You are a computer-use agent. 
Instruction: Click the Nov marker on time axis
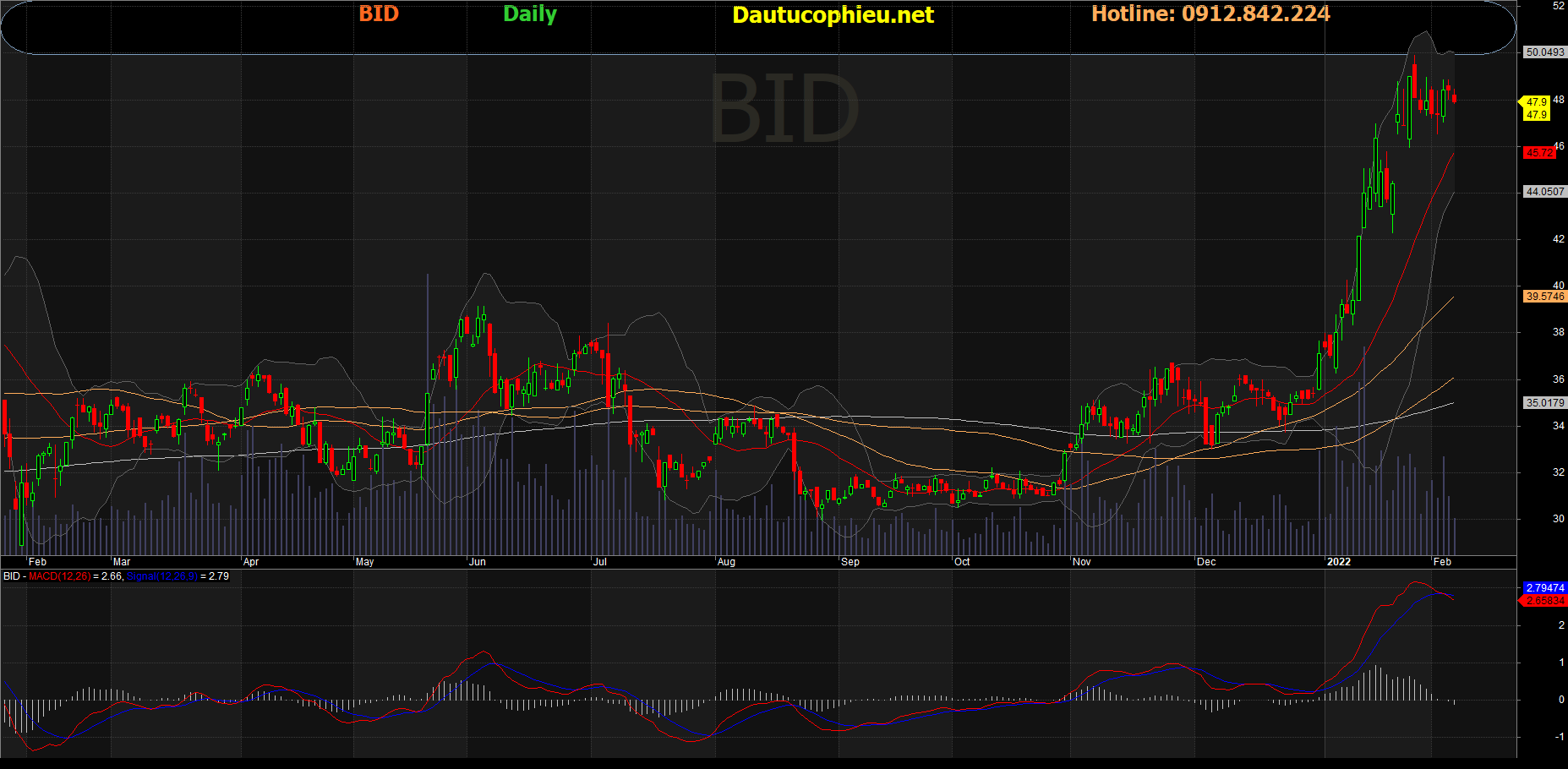click(x=1081, y=562)
